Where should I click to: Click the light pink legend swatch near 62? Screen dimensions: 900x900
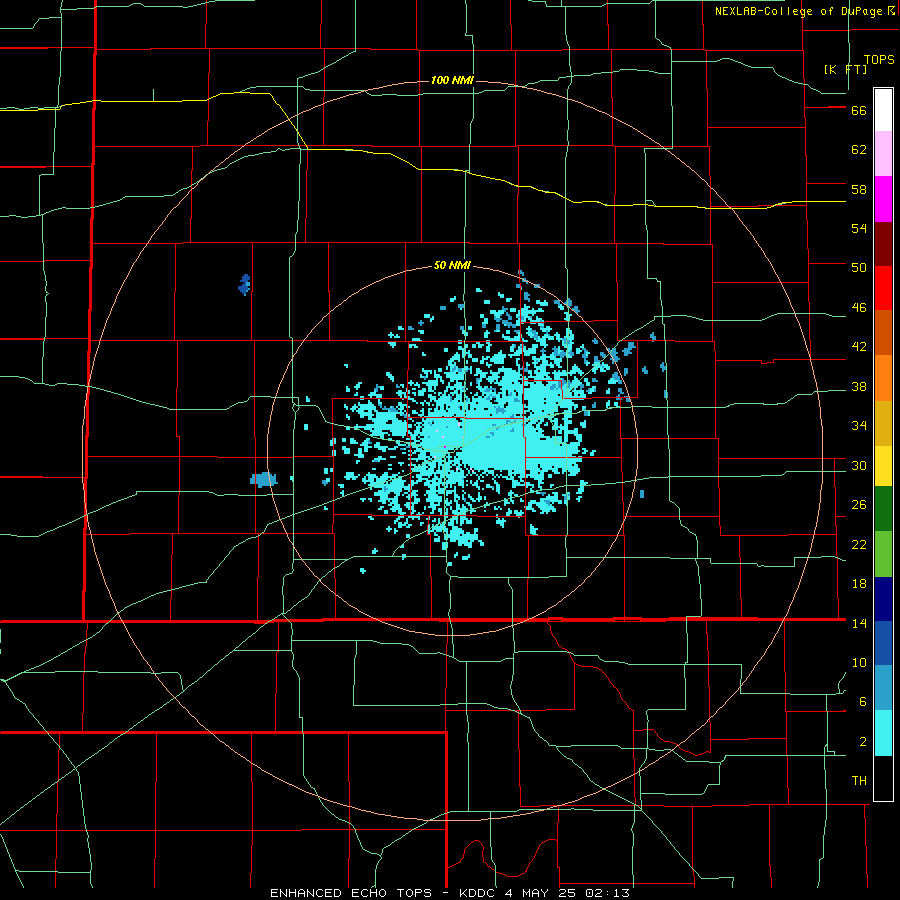883,154
